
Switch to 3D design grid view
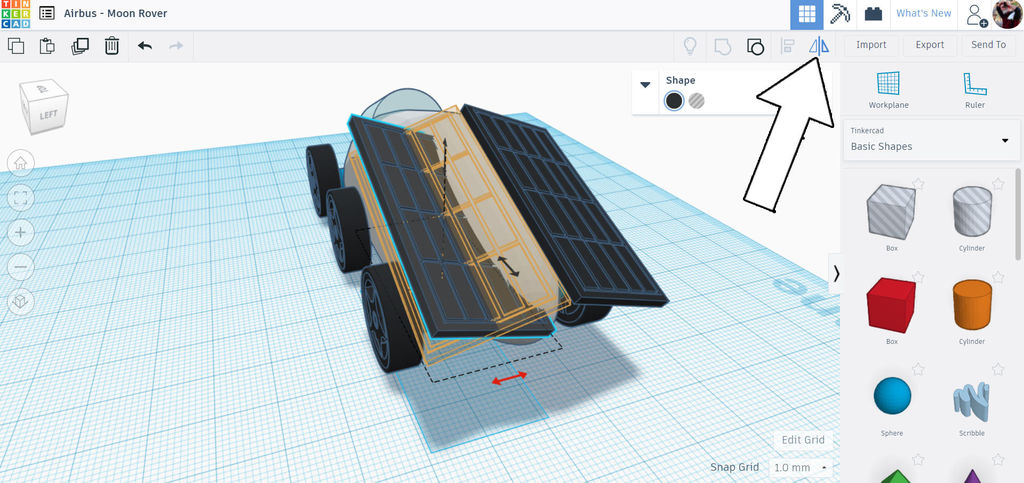pos(807,14)
